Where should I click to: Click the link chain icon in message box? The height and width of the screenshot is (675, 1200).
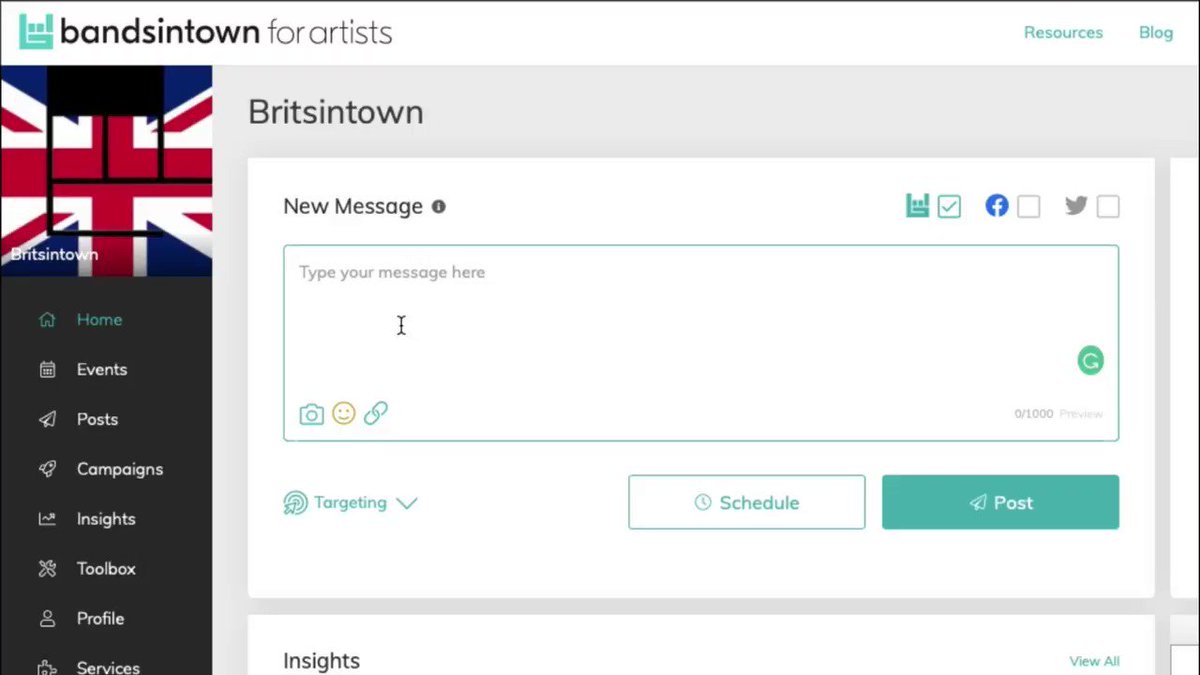375,413
